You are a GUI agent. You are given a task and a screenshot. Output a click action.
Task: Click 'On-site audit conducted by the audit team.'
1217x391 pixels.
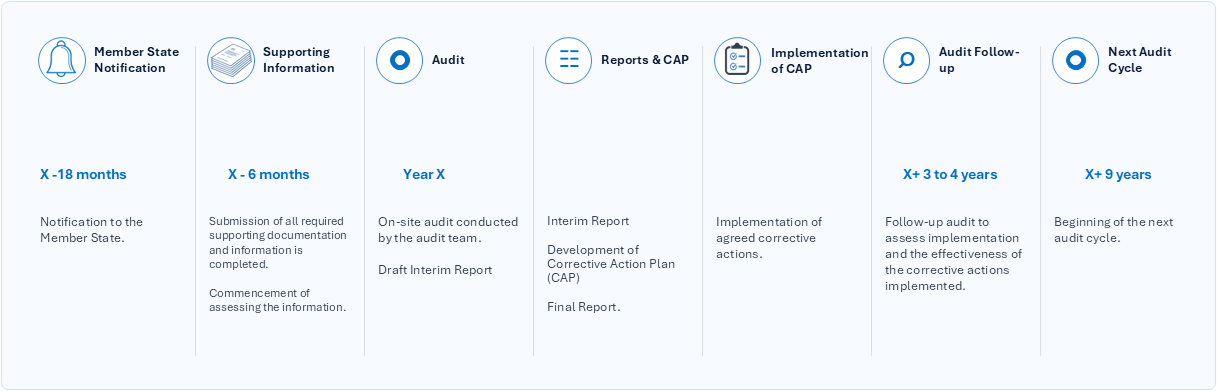pyautogui.click(x=448, y=230)
